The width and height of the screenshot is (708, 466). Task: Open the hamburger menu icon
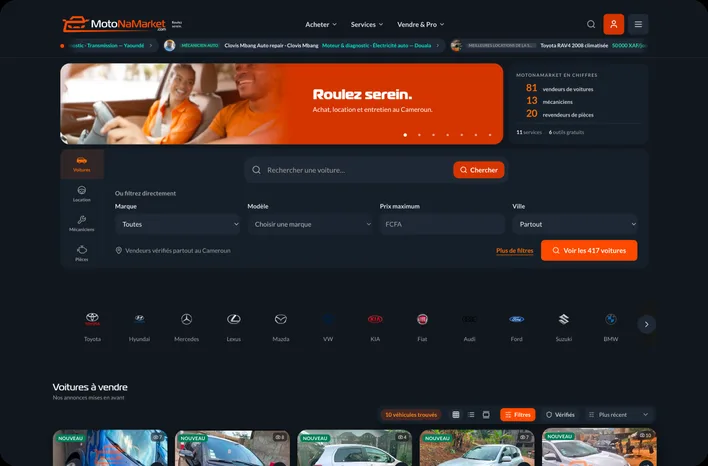[638, 24]
